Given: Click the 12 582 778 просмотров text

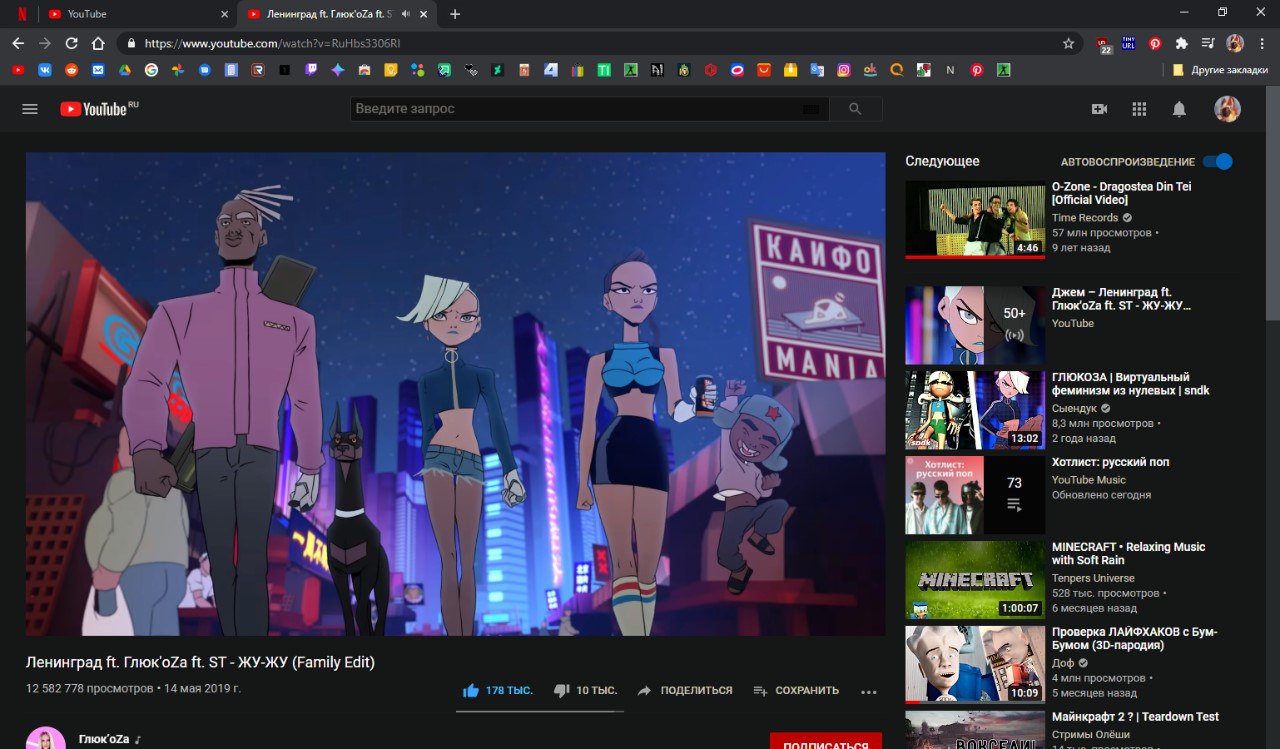Looking at the screenshot, I should click(90, 689).
